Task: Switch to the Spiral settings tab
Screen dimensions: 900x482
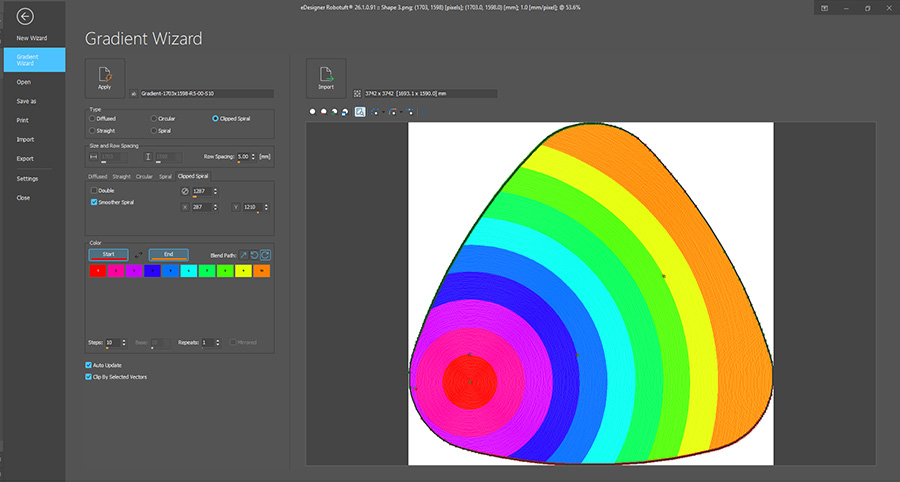Action: tap(165, 177)
